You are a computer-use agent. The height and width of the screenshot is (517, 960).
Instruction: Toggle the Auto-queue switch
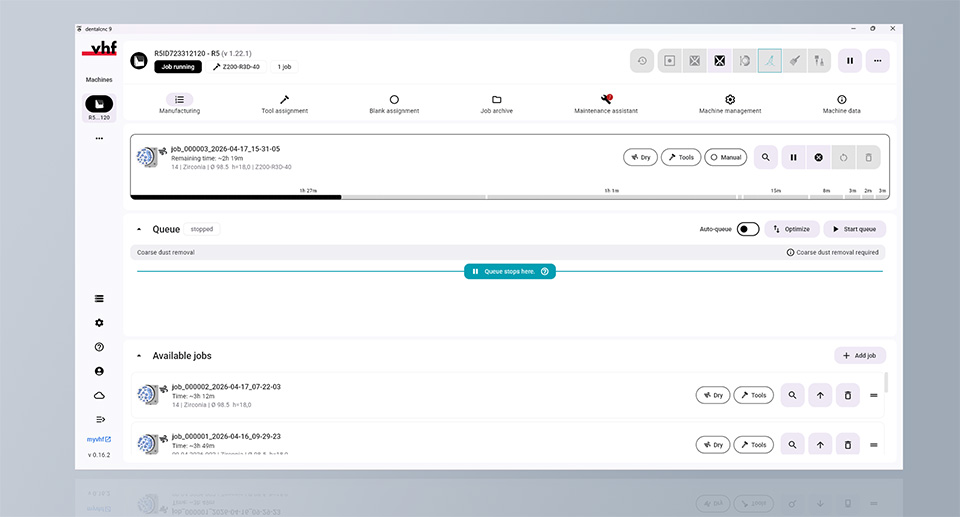[748, 229]
